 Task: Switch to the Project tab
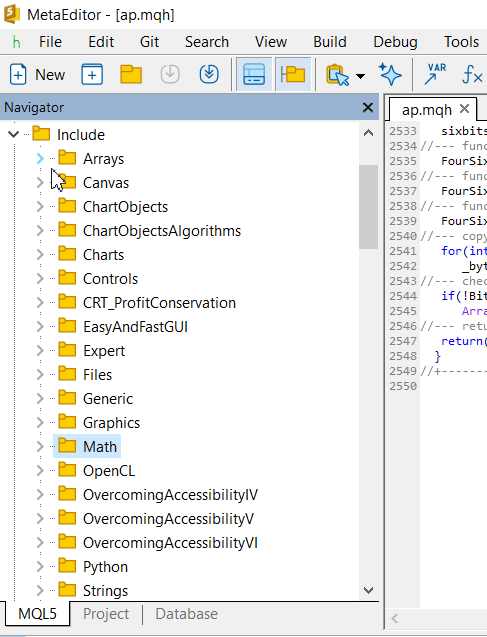[106, 614]
